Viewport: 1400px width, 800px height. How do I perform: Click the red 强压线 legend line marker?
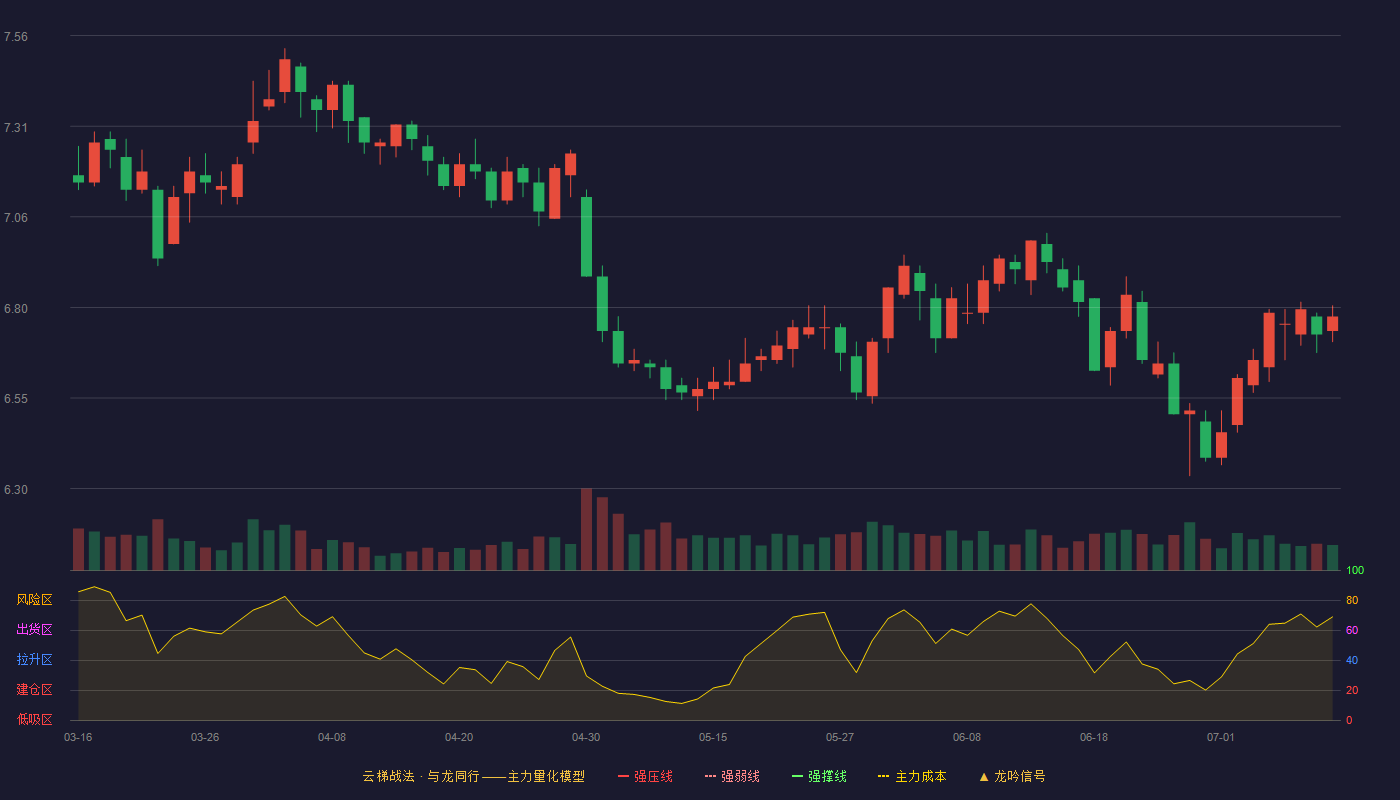pos(623,776)
